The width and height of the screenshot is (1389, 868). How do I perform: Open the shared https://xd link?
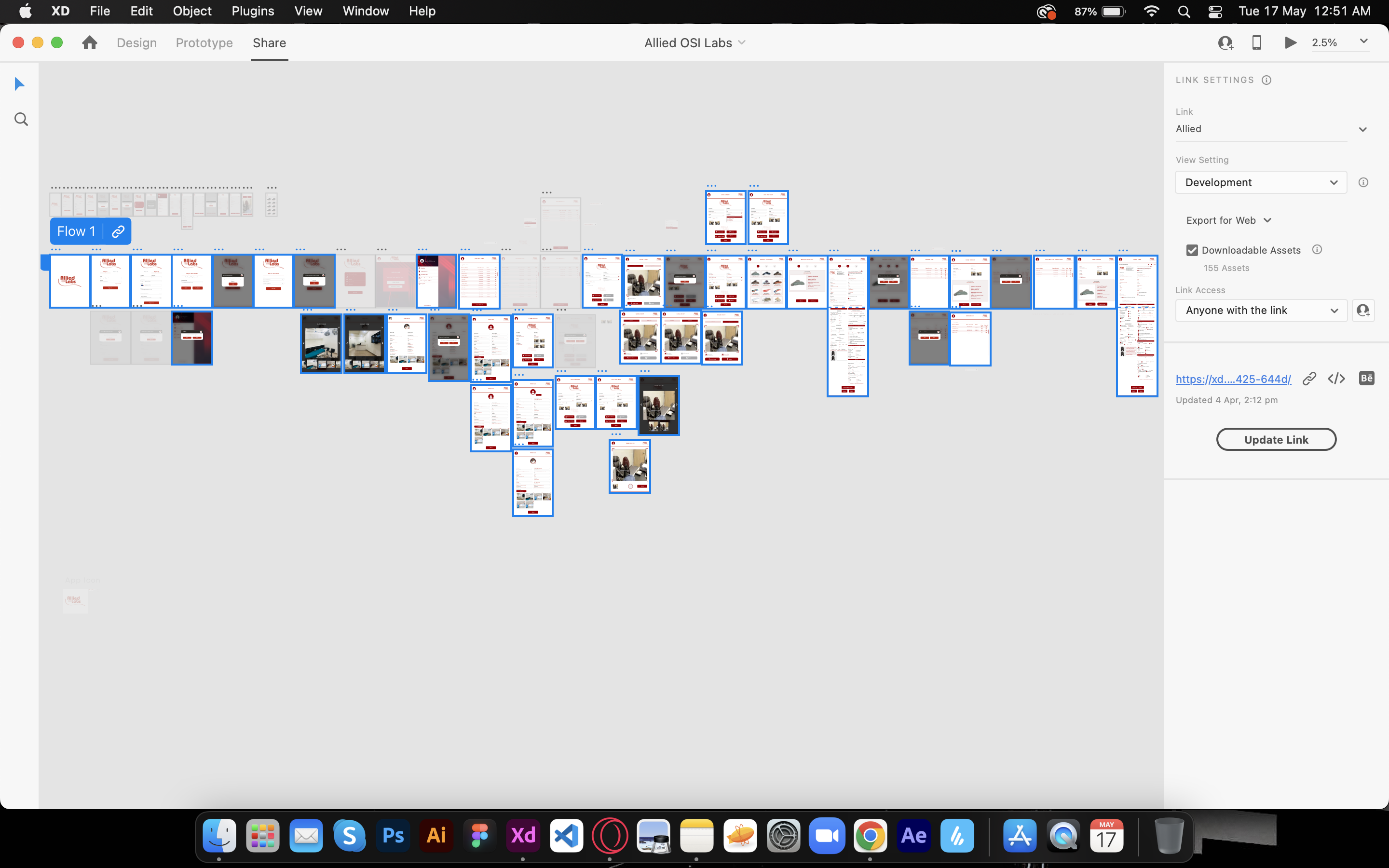tap(1233, 379)
